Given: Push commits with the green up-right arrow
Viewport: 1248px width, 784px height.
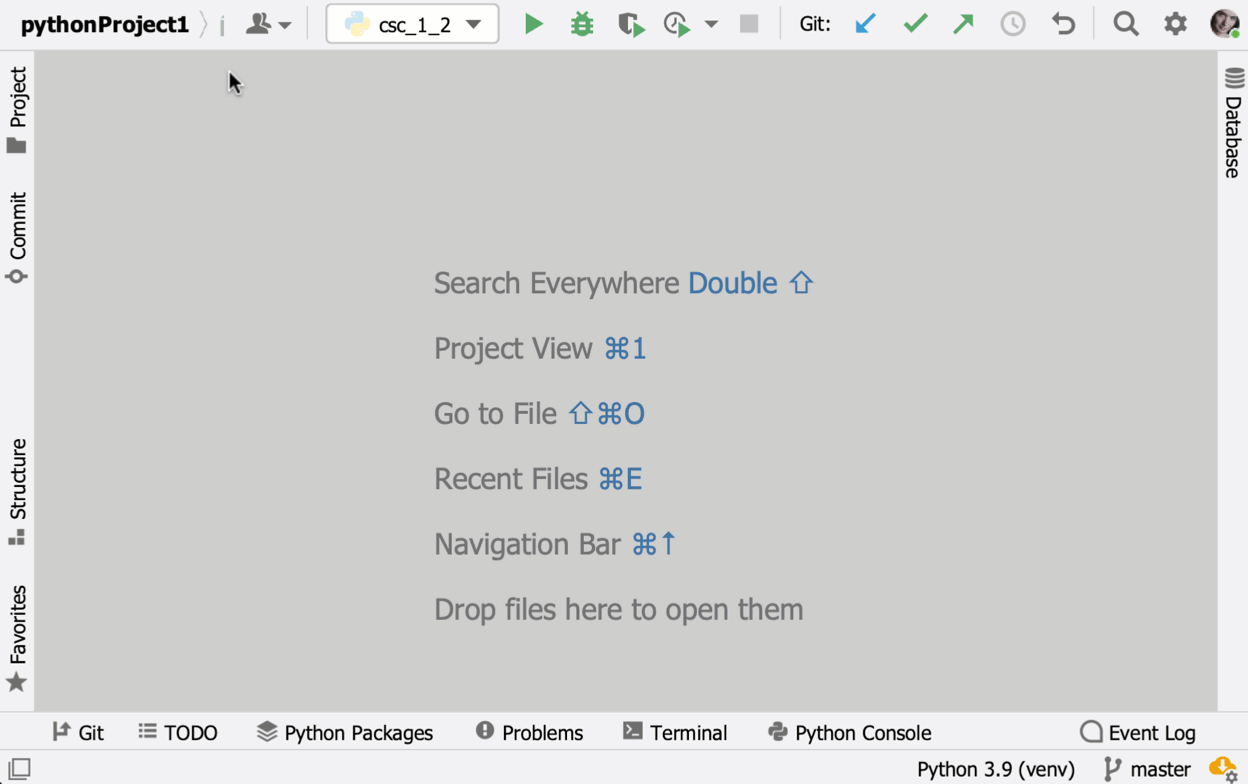Looking at the screenshot, I should 963,24.
